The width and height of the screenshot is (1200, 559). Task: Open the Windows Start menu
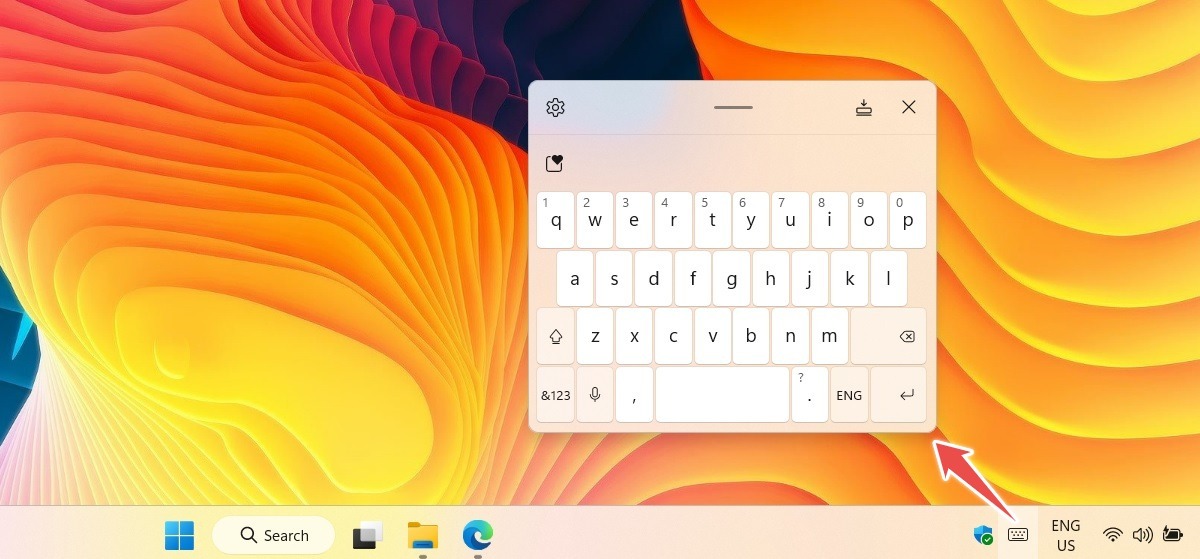click(180, 536)
